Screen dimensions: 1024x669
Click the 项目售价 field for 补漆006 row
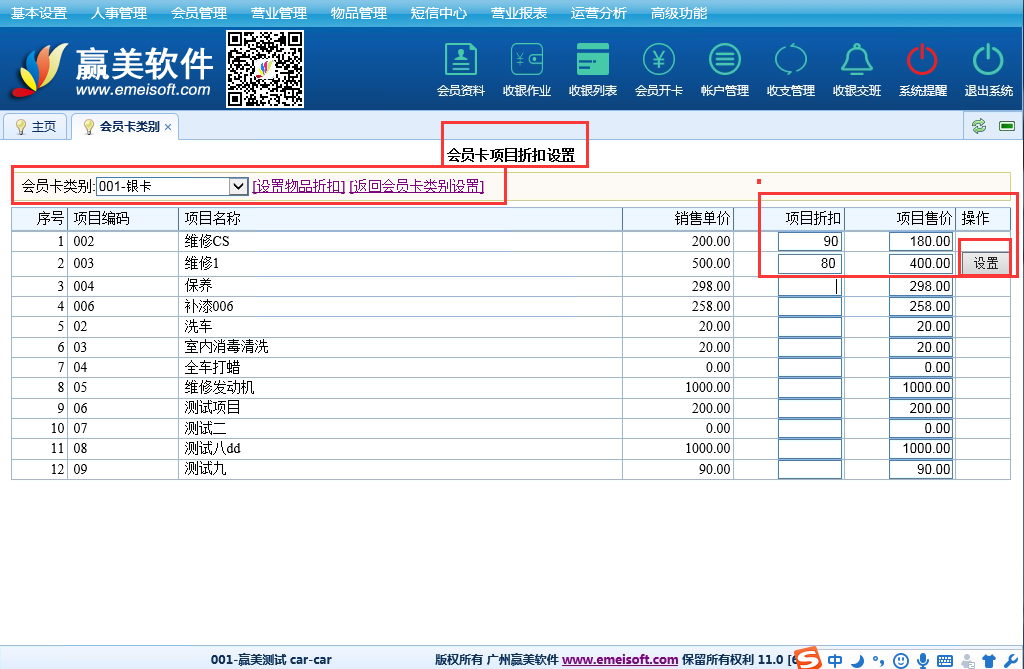(x=920, y=307)
